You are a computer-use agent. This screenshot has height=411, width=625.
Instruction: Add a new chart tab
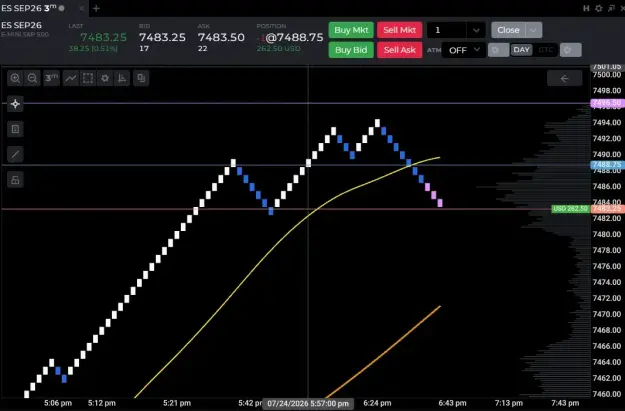[96, 8]
